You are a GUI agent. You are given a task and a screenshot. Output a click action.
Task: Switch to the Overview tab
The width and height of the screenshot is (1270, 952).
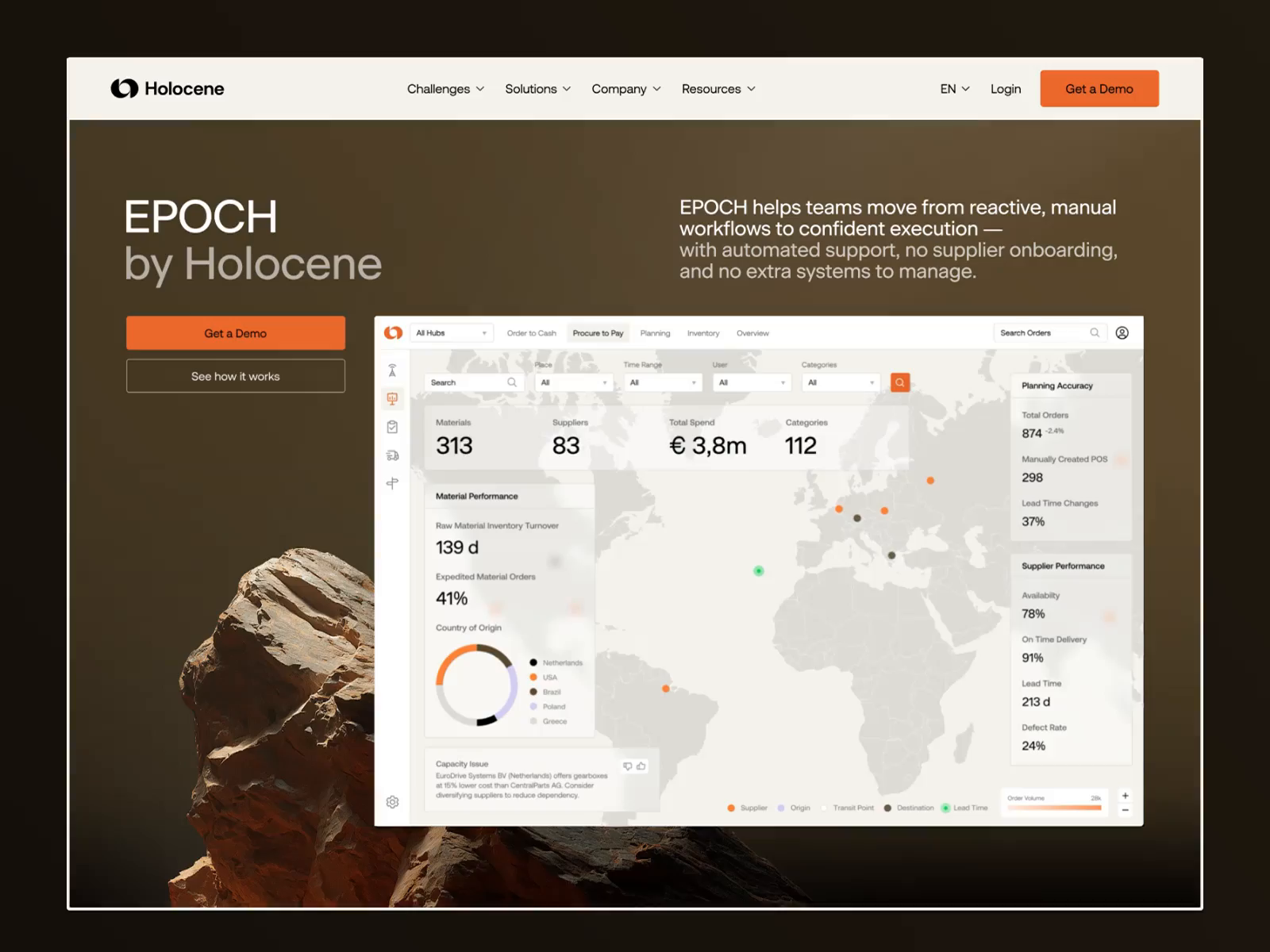tap(752, 333)
